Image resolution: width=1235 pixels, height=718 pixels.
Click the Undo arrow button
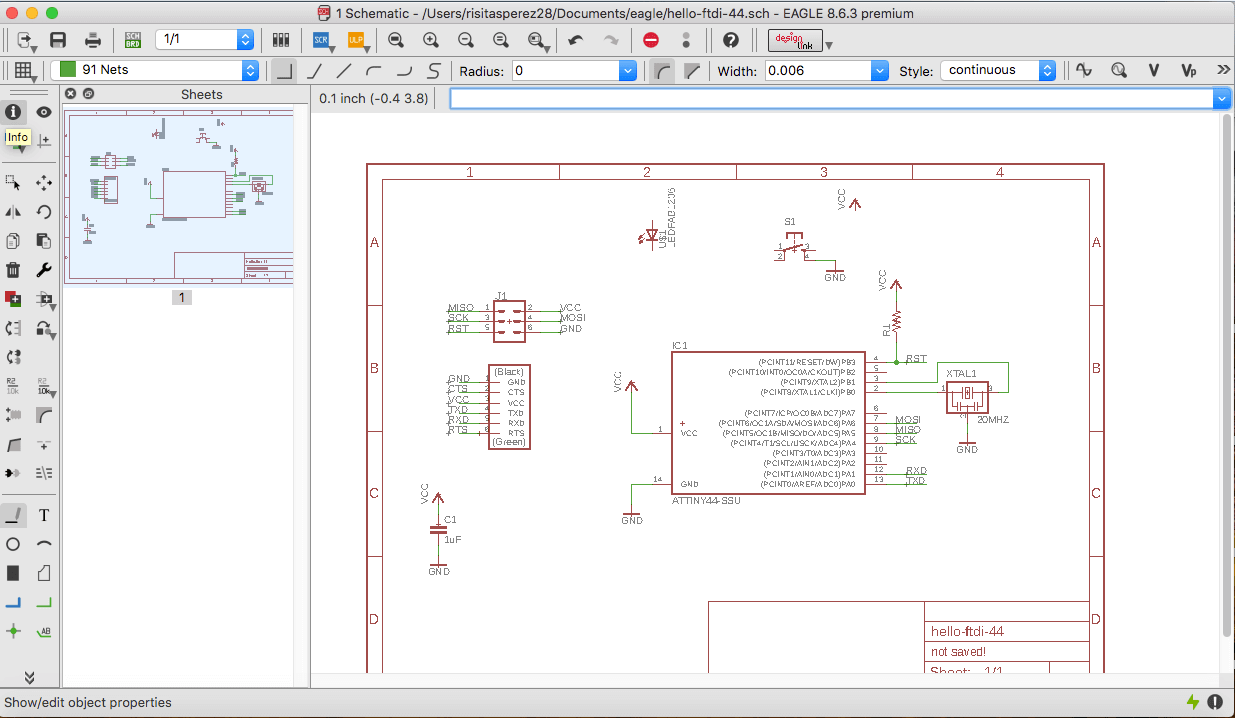[x=575, y=40]
